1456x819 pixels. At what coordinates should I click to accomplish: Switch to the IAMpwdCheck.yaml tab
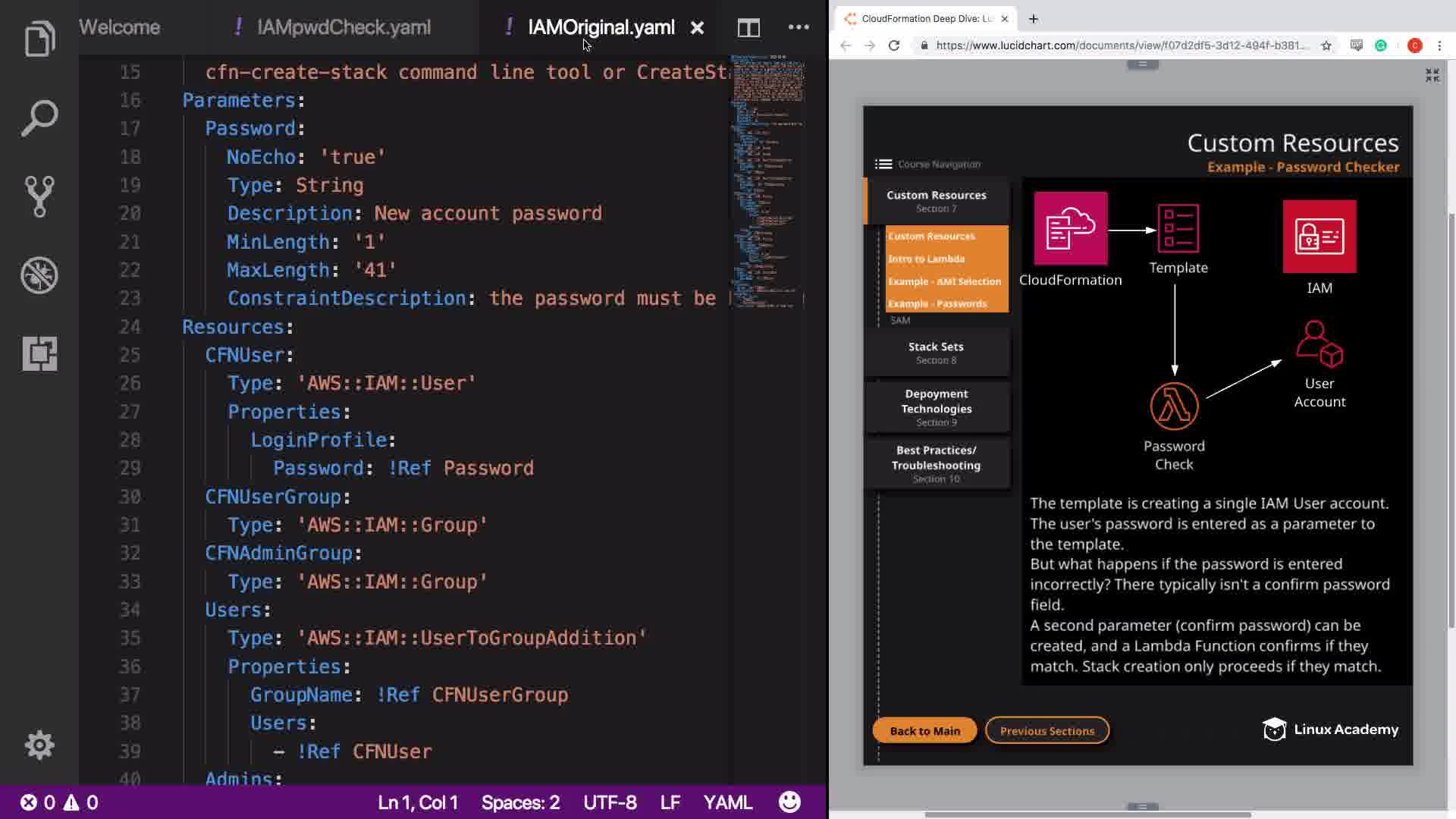tap(344, 28)
